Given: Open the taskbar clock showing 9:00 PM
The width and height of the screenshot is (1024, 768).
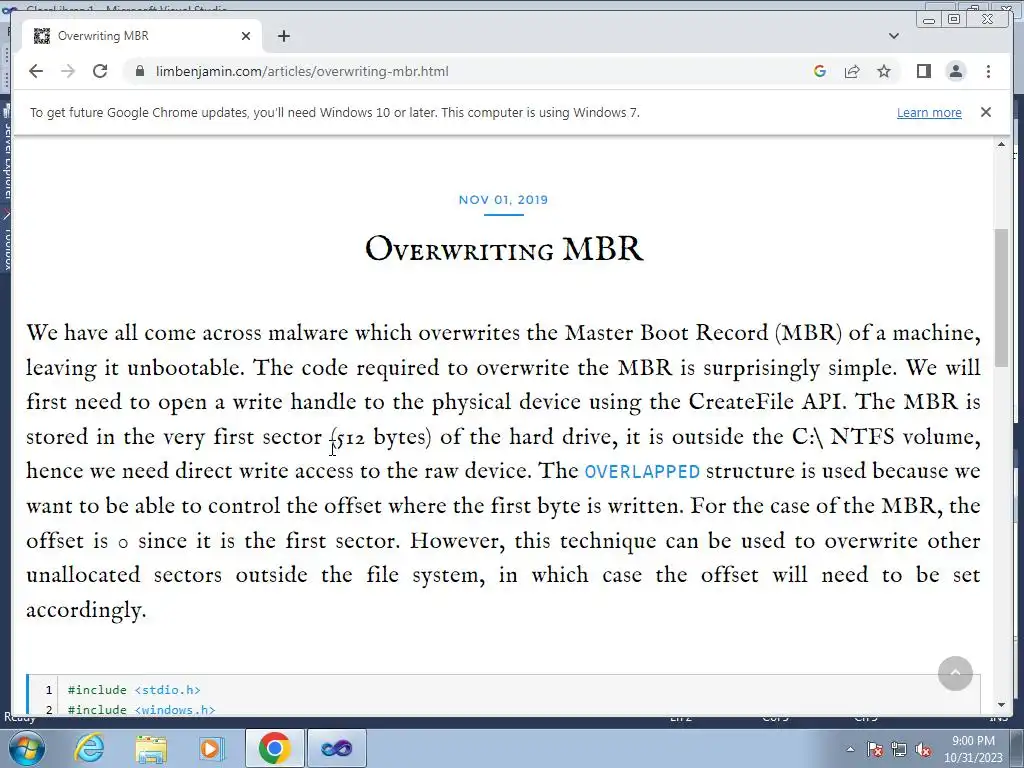Looking at the screenshot, I should pyautogui.click(x=973, y=749).
